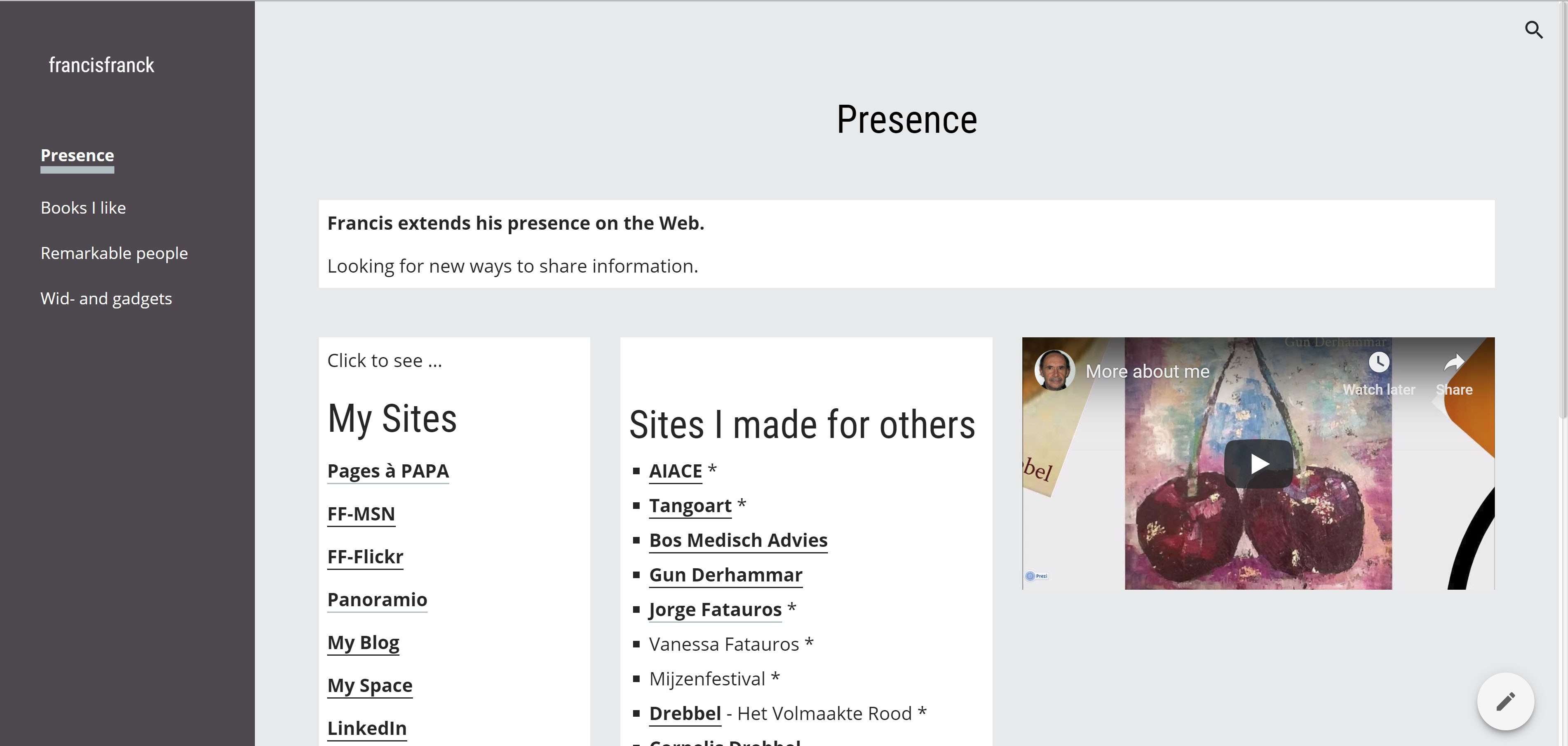Open the Pages à PAPA link
Viewport: 1568px width, 746px height.
coord(388,471)
